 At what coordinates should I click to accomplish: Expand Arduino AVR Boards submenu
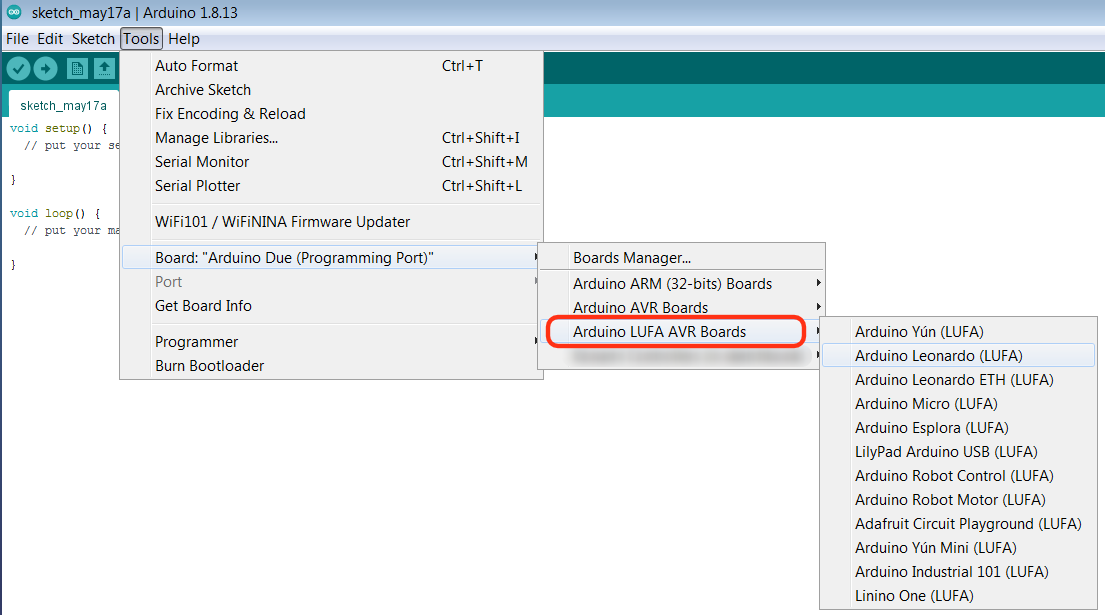click(x=681, y=307)
